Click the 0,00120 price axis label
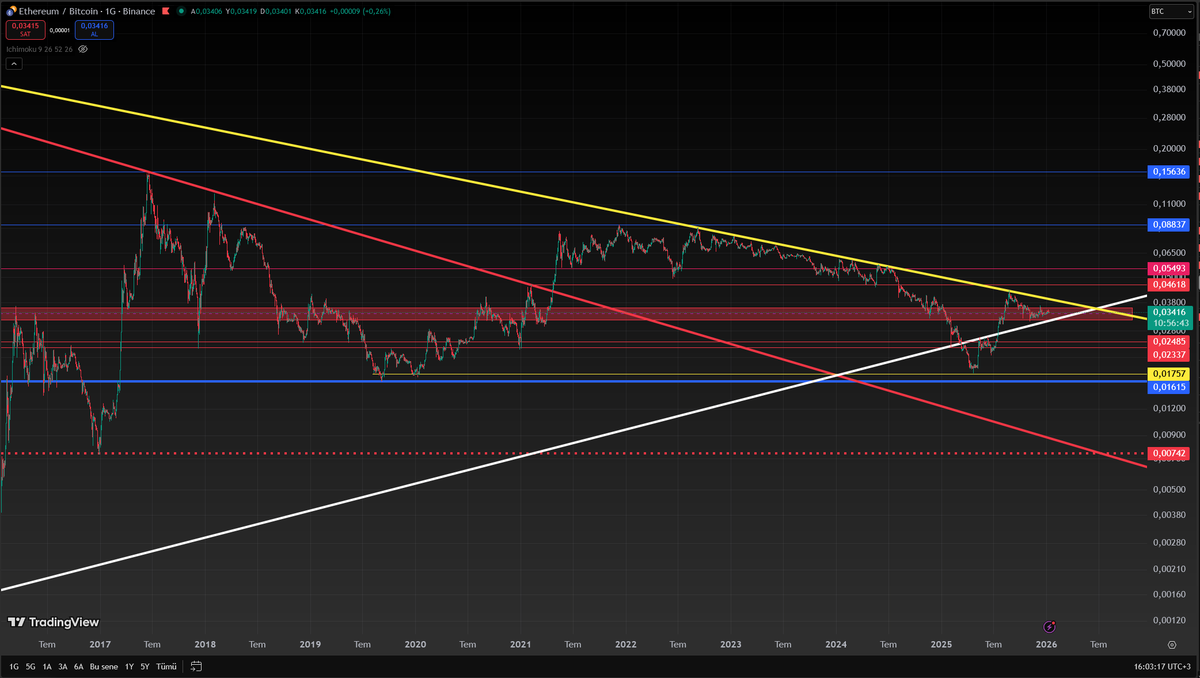Screen dimensions: 1200x678 1167,620
